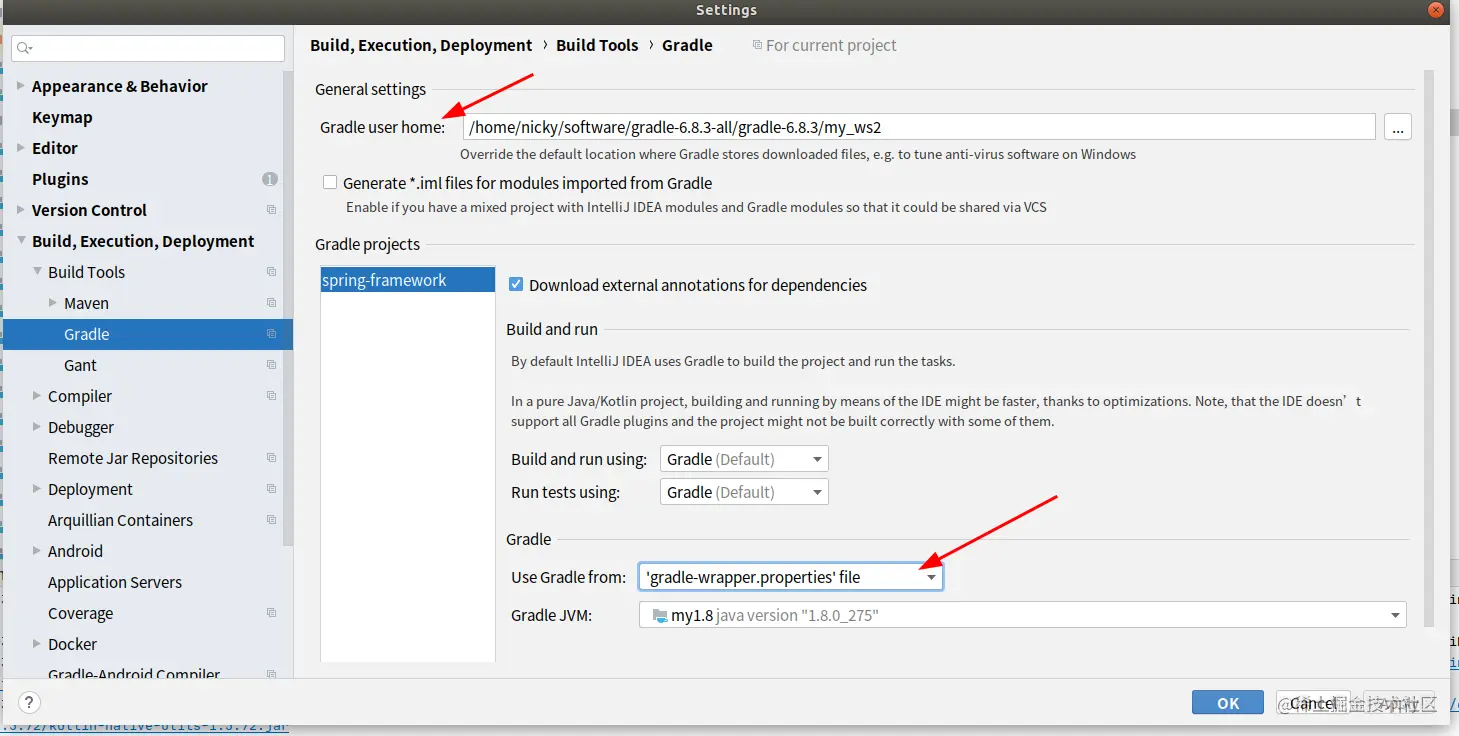Expand the Editor section arrow

[21, 148]
